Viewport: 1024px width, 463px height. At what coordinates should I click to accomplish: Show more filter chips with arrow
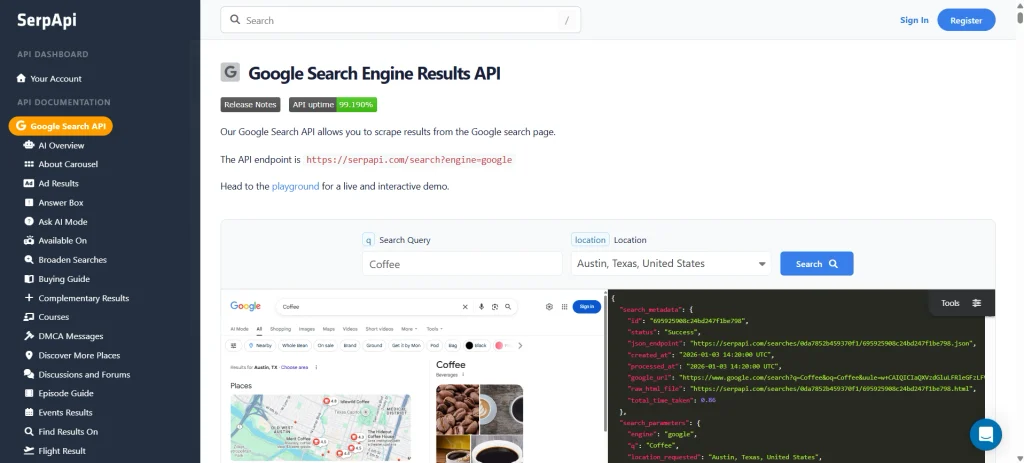coord(520,345)
